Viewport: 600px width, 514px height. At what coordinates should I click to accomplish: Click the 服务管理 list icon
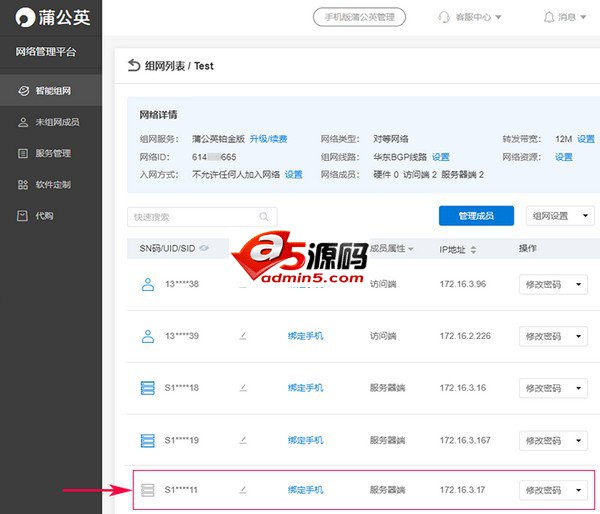coord(23,153)
